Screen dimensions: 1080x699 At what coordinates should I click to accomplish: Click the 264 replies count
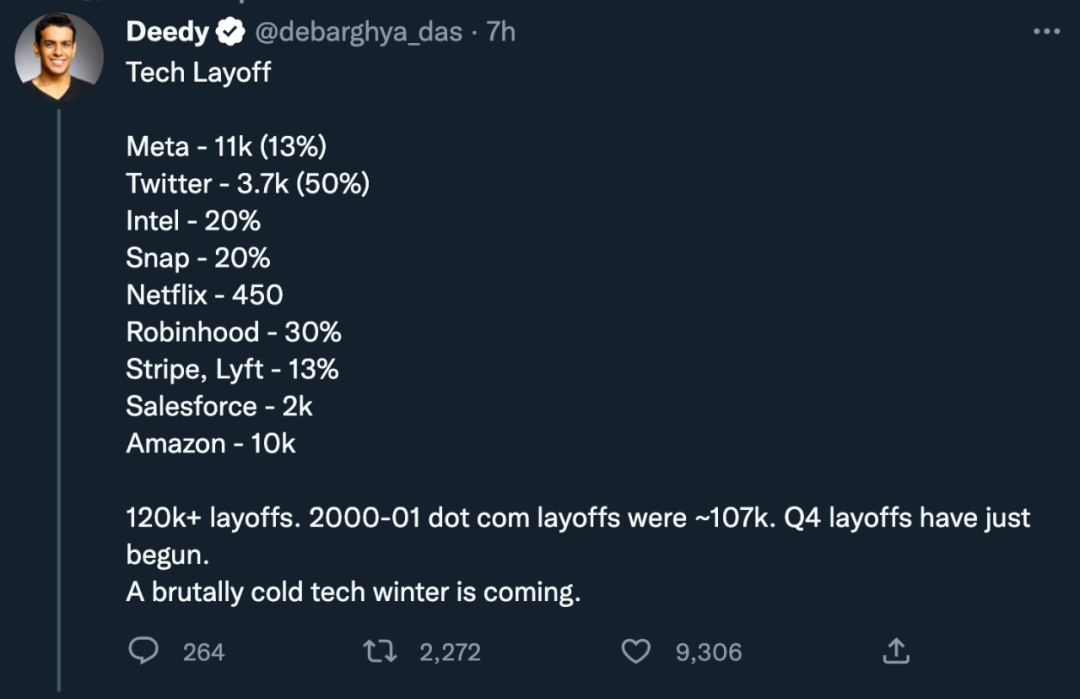click(204, 653)
